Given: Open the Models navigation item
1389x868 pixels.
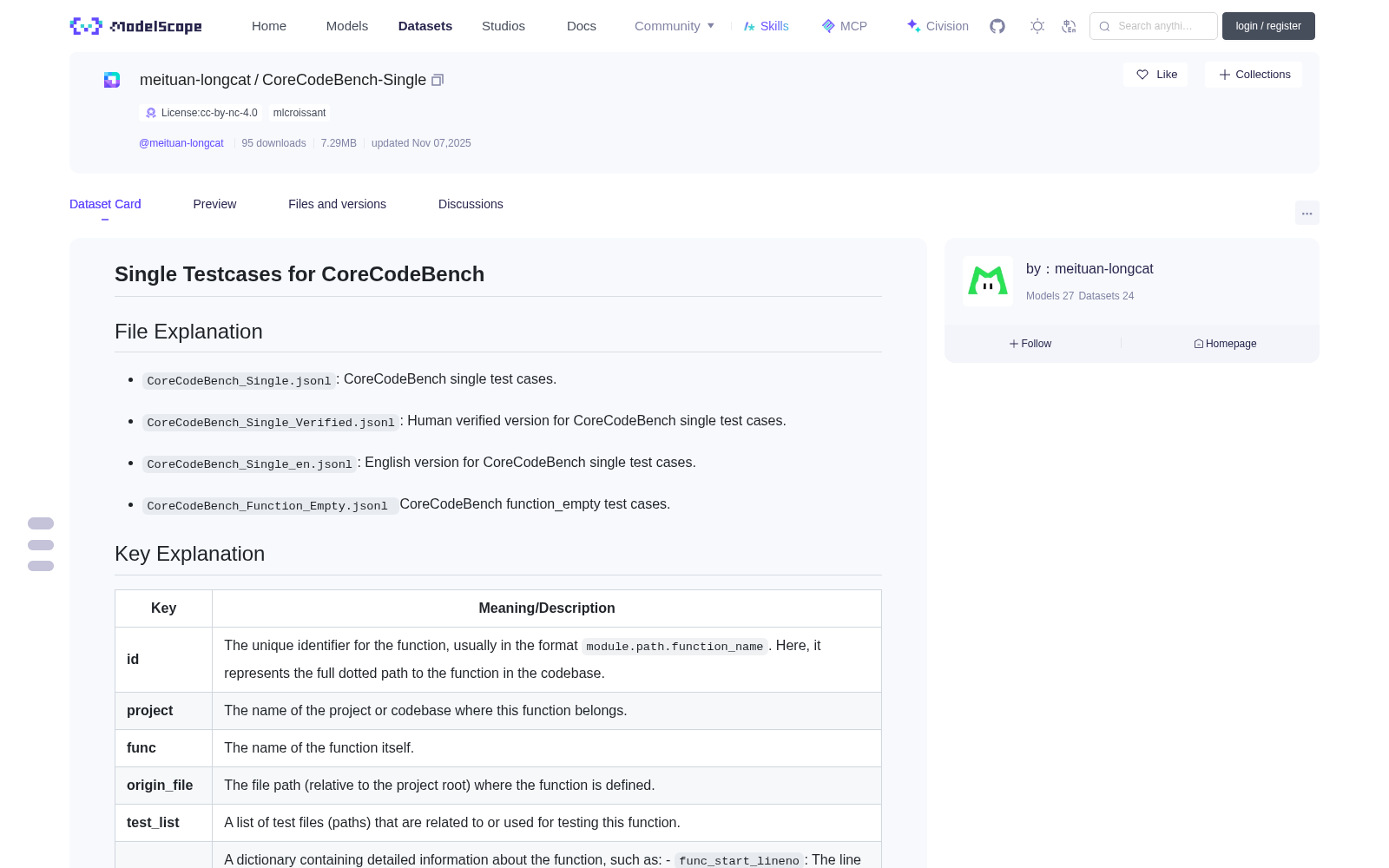Looking at the screenshot, I should pos(347,26).
